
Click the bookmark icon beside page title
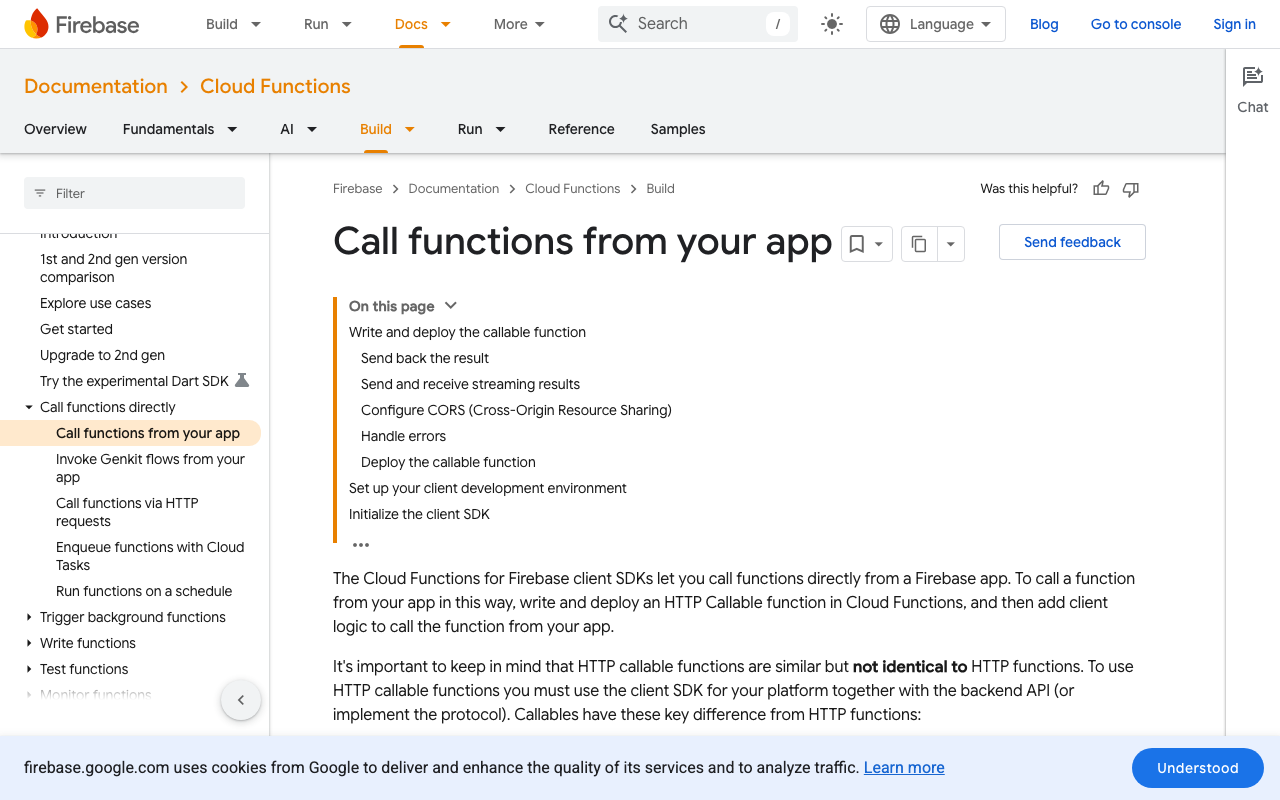pos(857,244)
